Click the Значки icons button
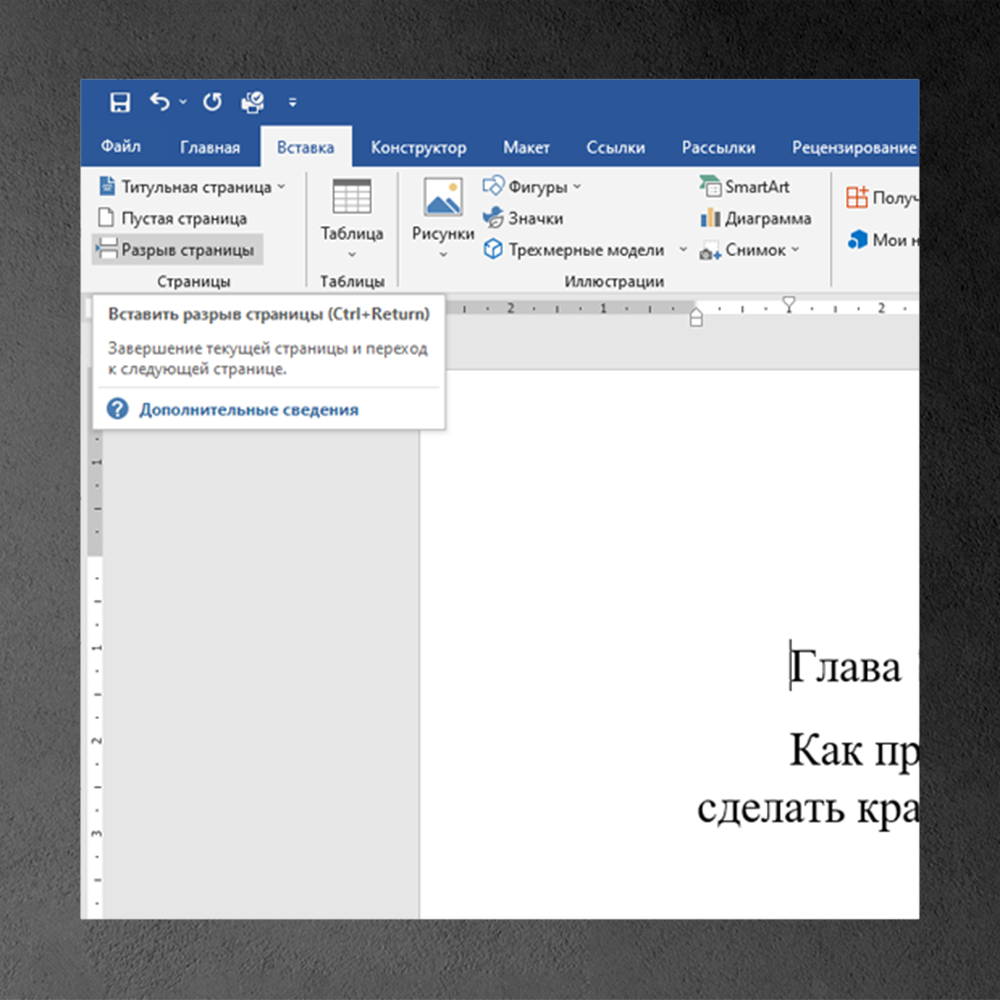Viewport: 1000px width, 1000px height. (523, 217)
